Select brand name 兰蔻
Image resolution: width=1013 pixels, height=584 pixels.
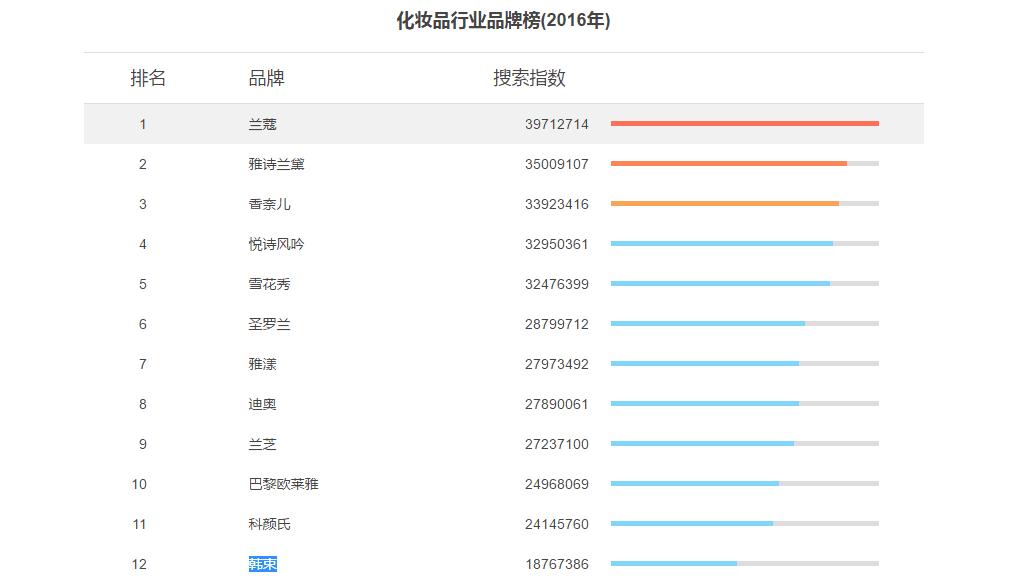262,124
